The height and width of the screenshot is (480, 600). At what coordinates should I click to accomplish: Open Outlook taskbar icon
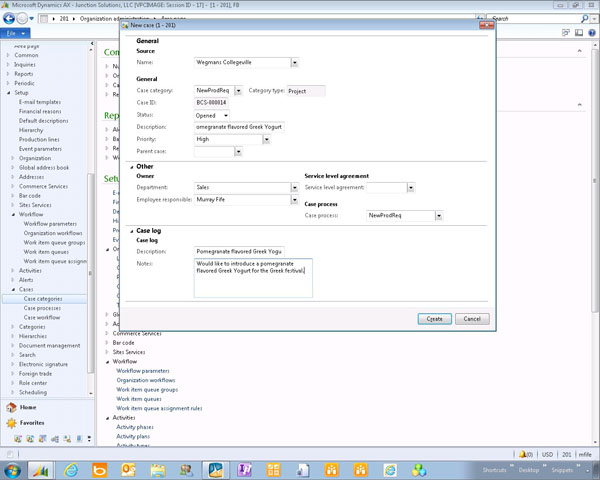point(129,470)
